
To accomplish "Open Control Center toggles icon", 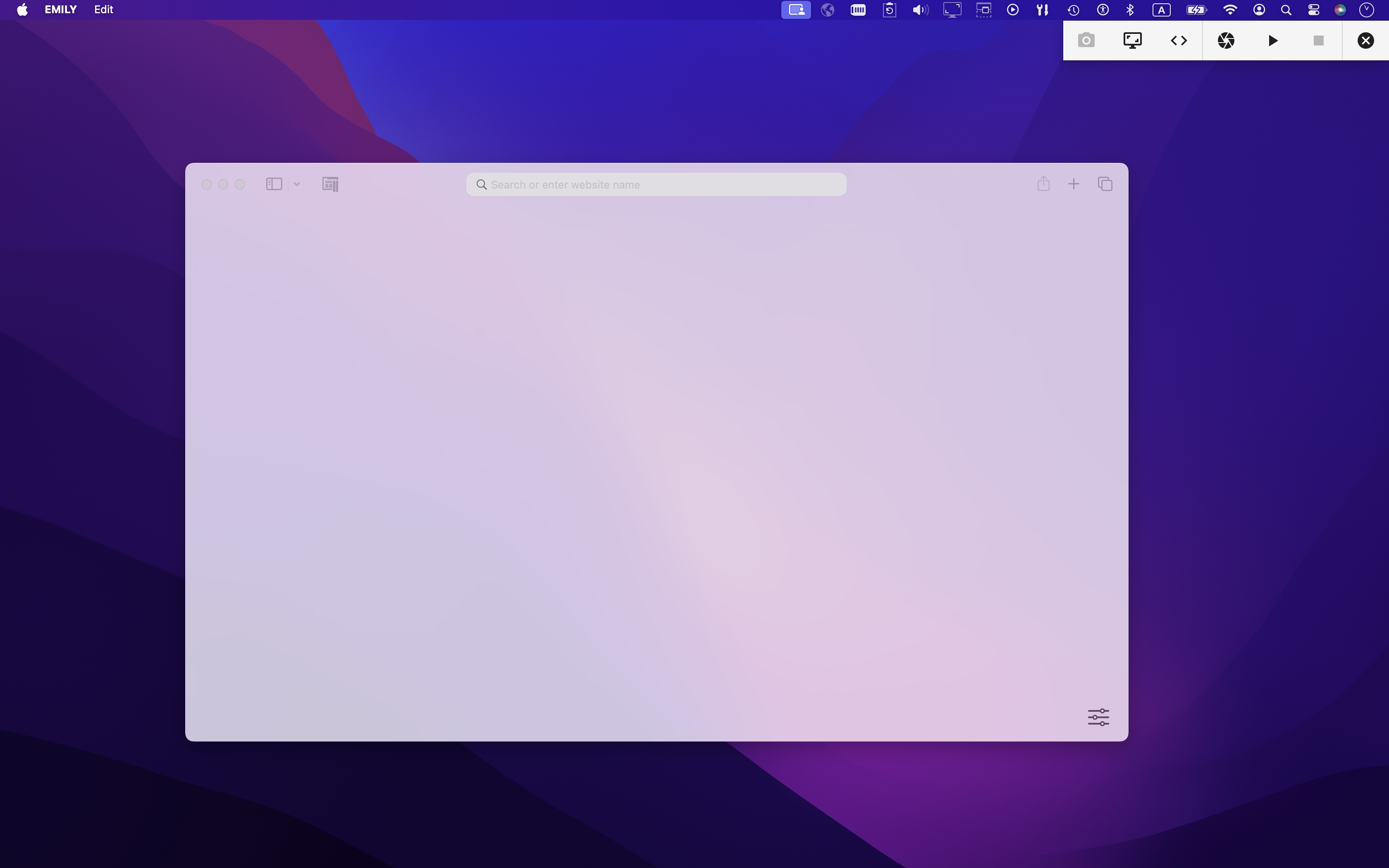I will coord(1314,10).
